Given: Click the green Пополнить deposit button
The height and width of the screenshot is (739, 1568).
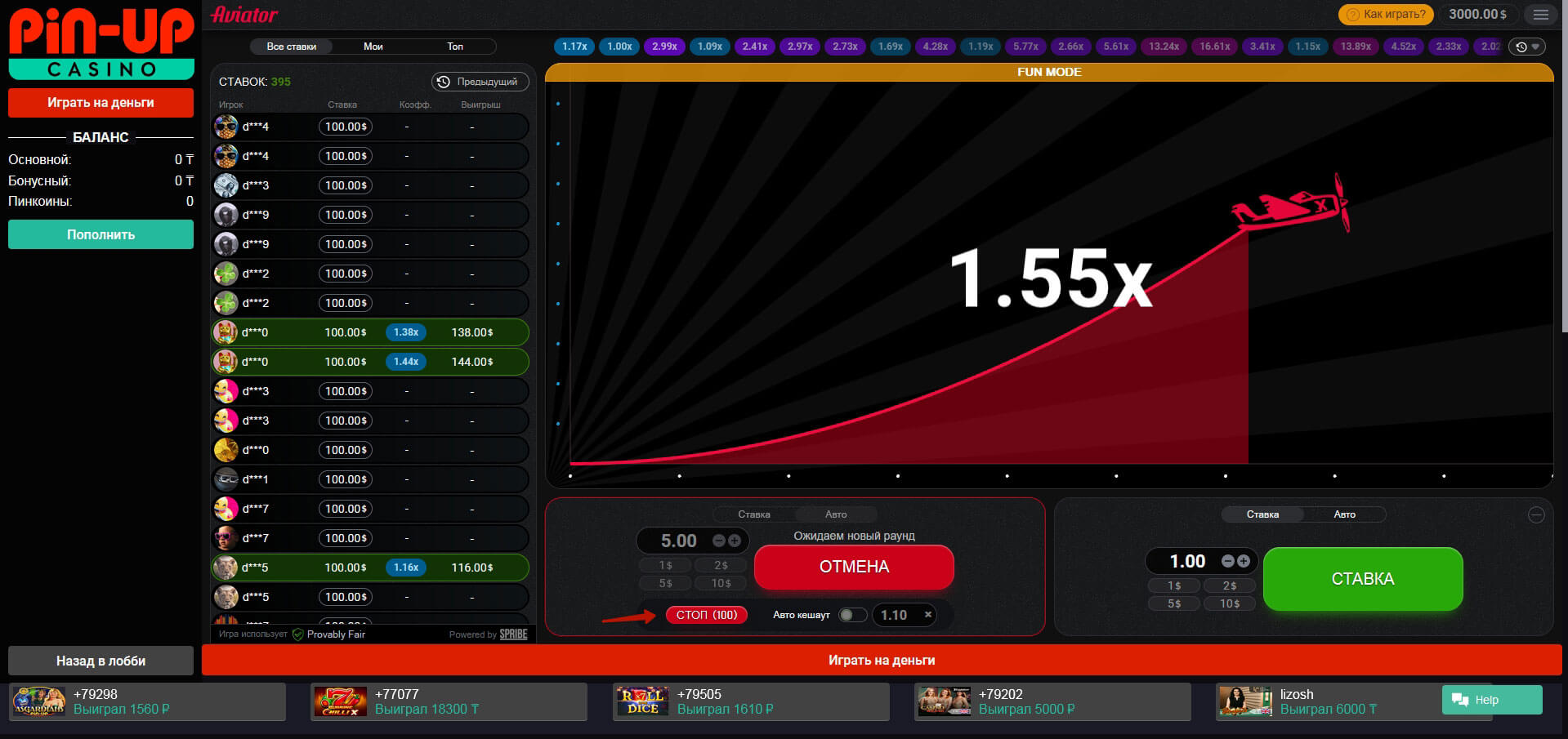Looking at the screenshot, I should (x=101, y=234).
